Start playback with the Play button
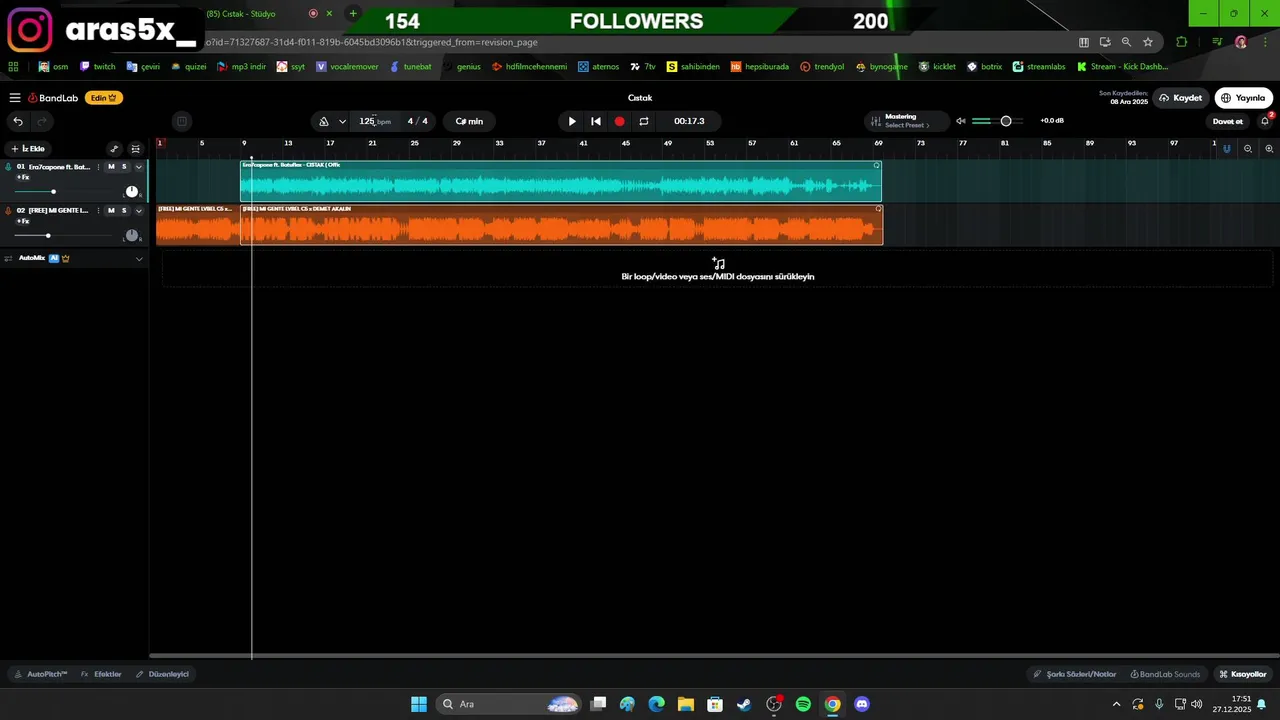The height and width of the screenshot is (720, 1280). [572, 121]
